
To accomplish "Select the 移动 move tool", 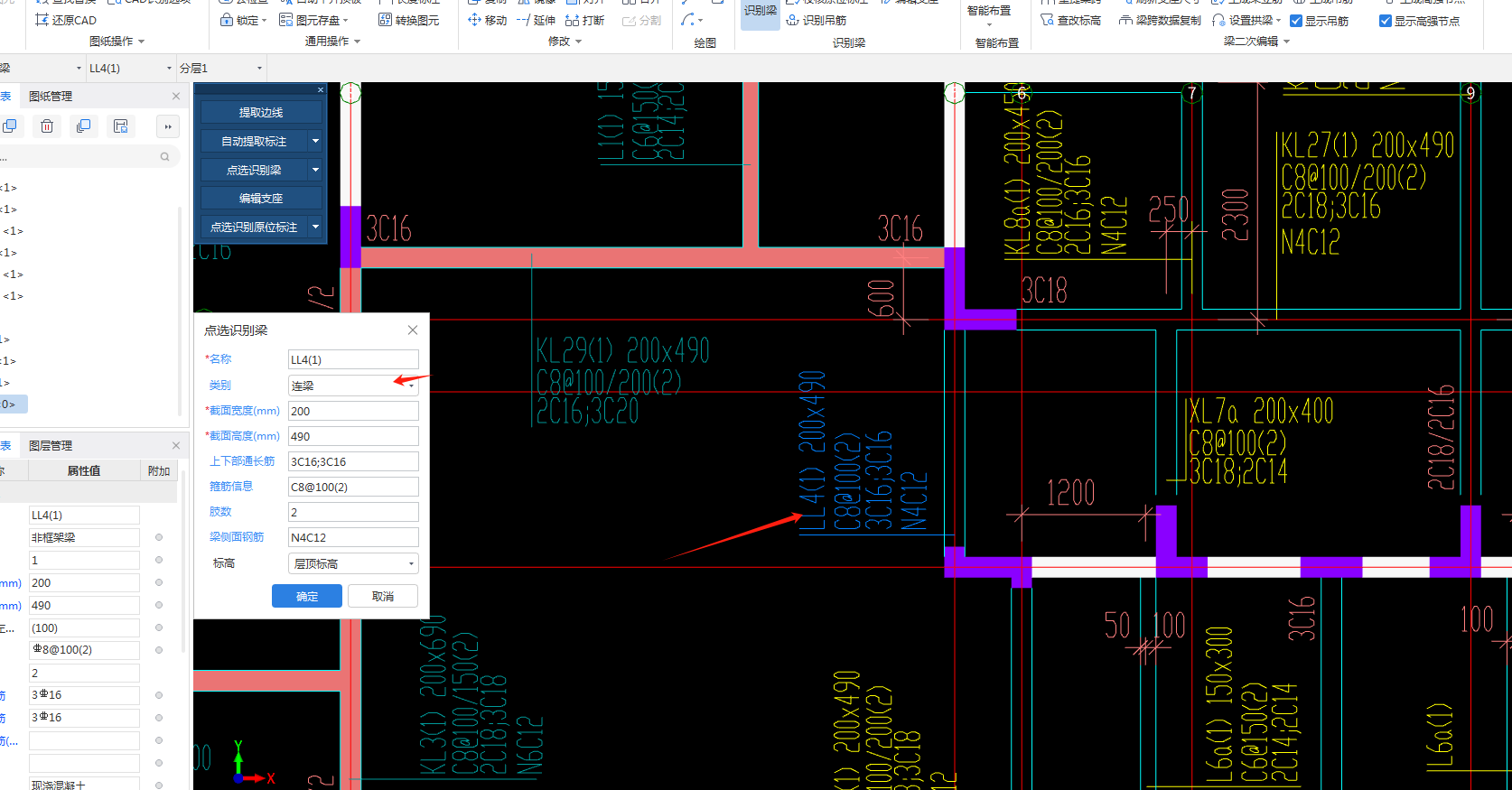I will (488, 20).
